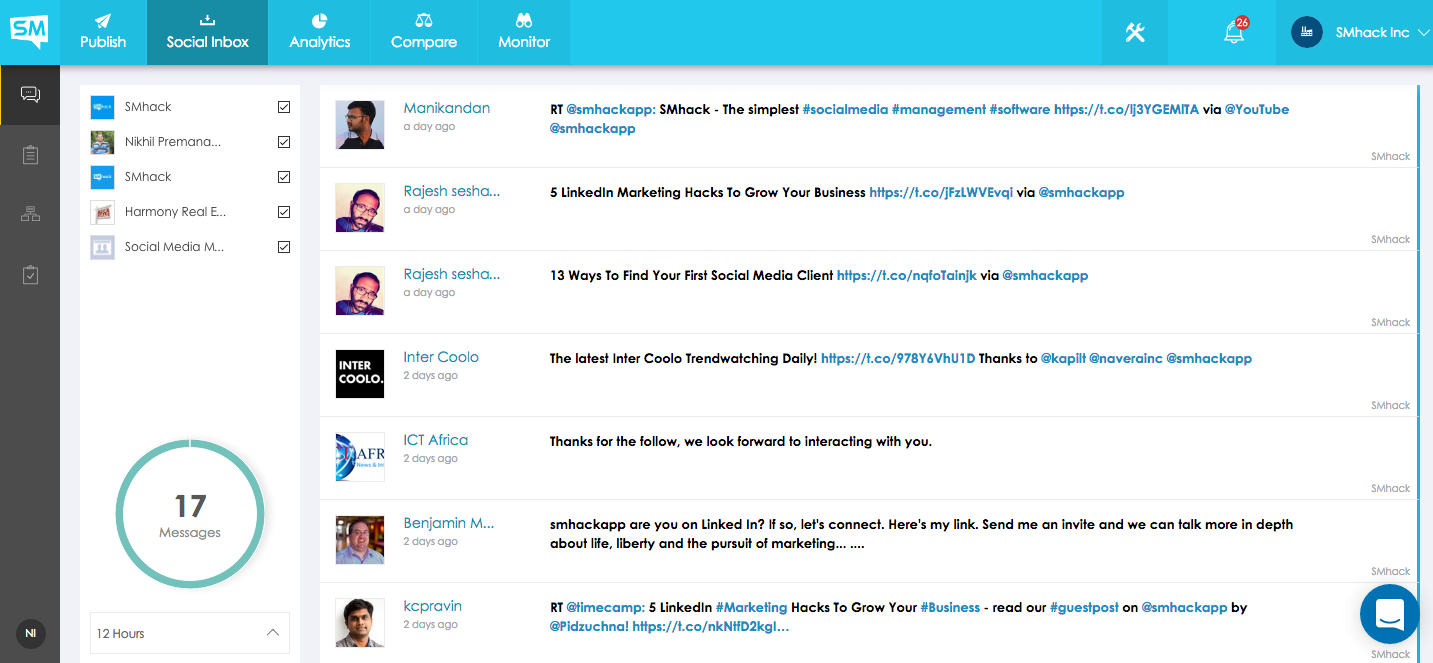Open the clipboard list sidebar icon
The width and height of the screenshot is (1433, 663).
(30, 155)
